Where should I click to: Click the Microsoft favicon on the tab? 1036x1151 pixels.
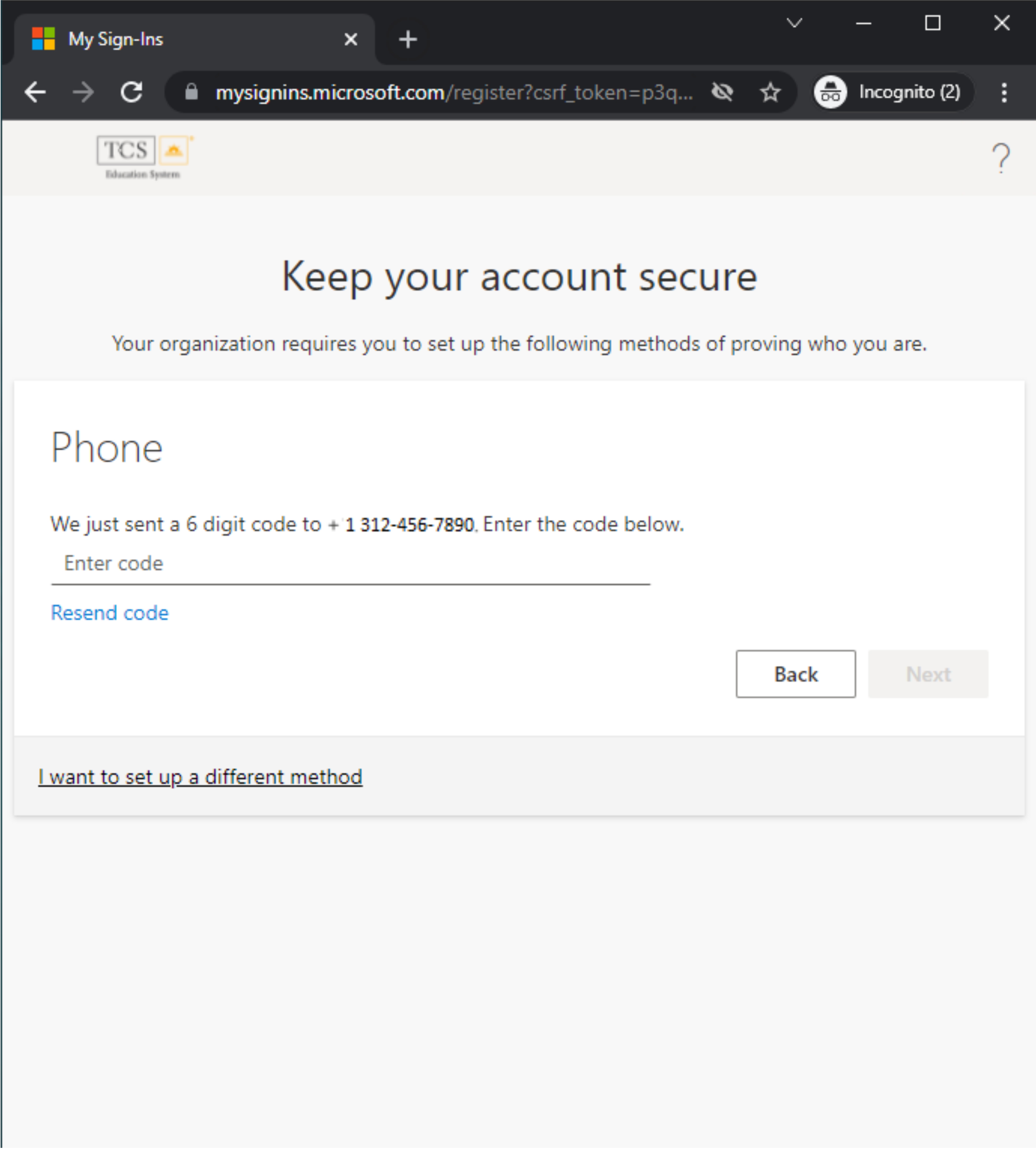pyautogui.click(x=43, y=39)
